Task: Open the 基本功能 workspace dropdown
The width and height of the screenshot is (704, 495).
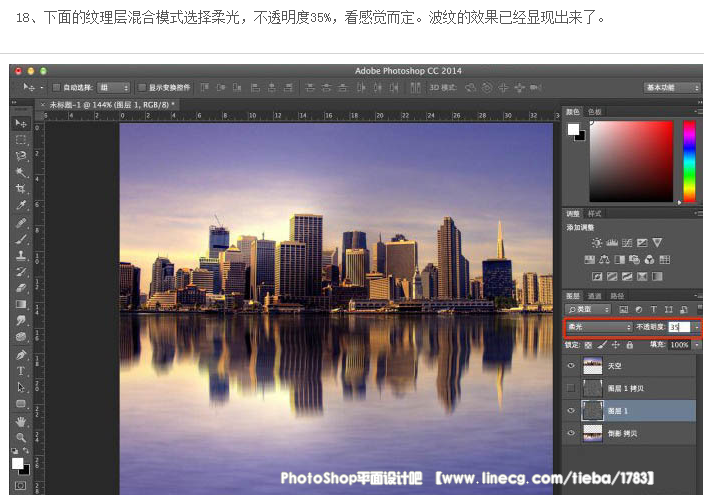Action: point(672,88)
